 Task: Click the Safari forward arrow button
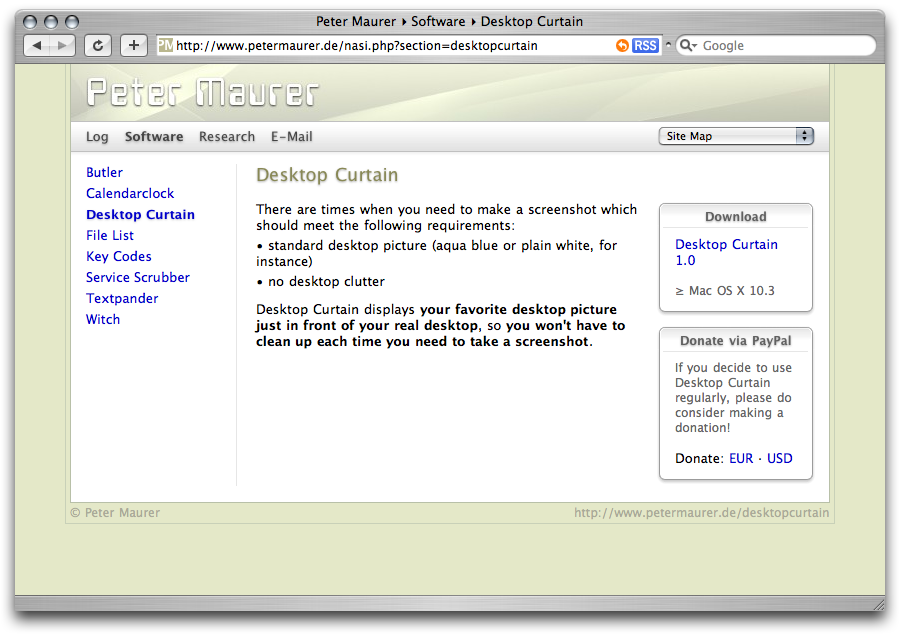(x=63, y=45)
